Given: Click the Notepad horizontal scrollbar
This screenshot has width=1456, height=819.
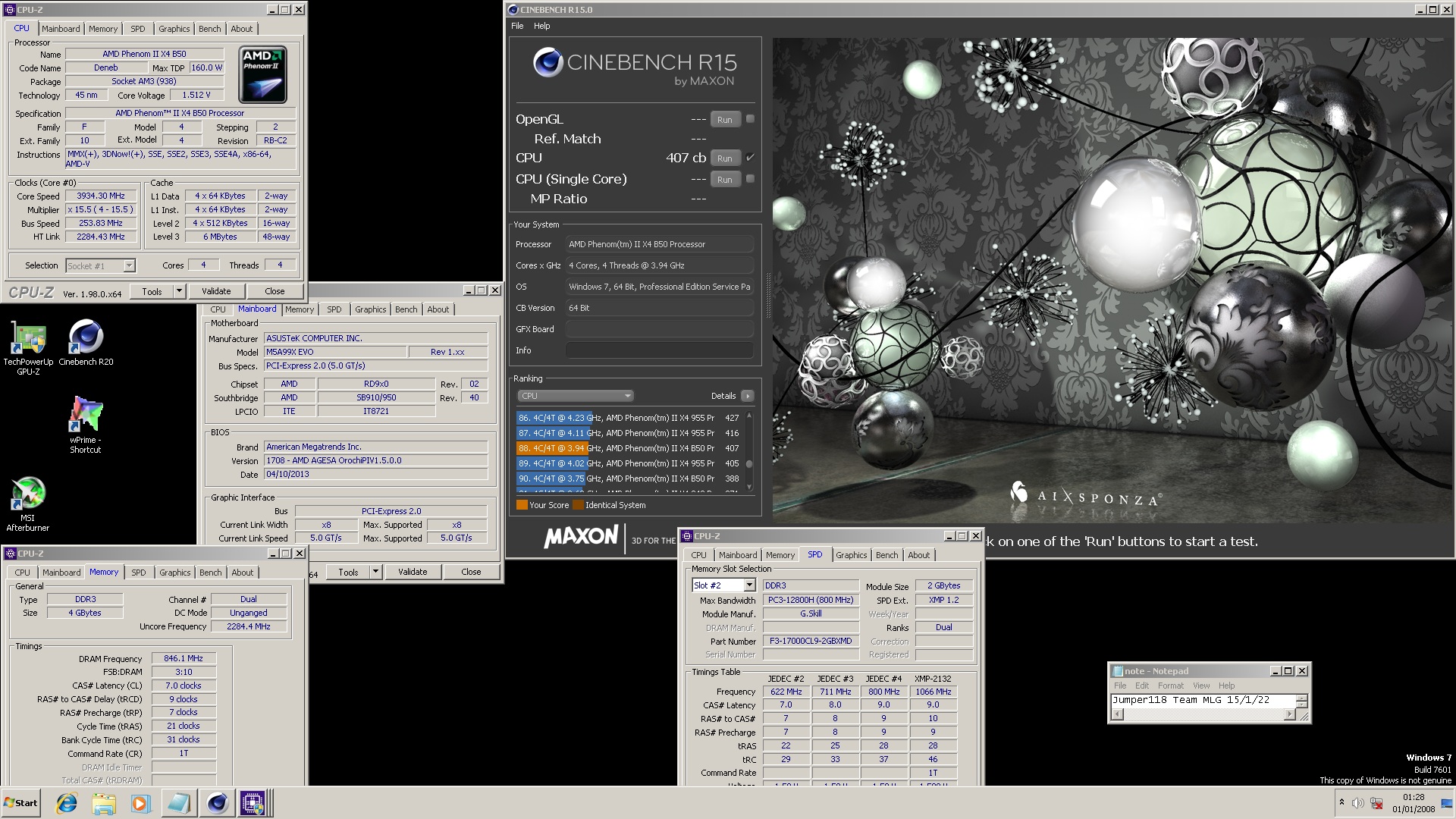Looking at the screenshot, I should coord(1203,715).
